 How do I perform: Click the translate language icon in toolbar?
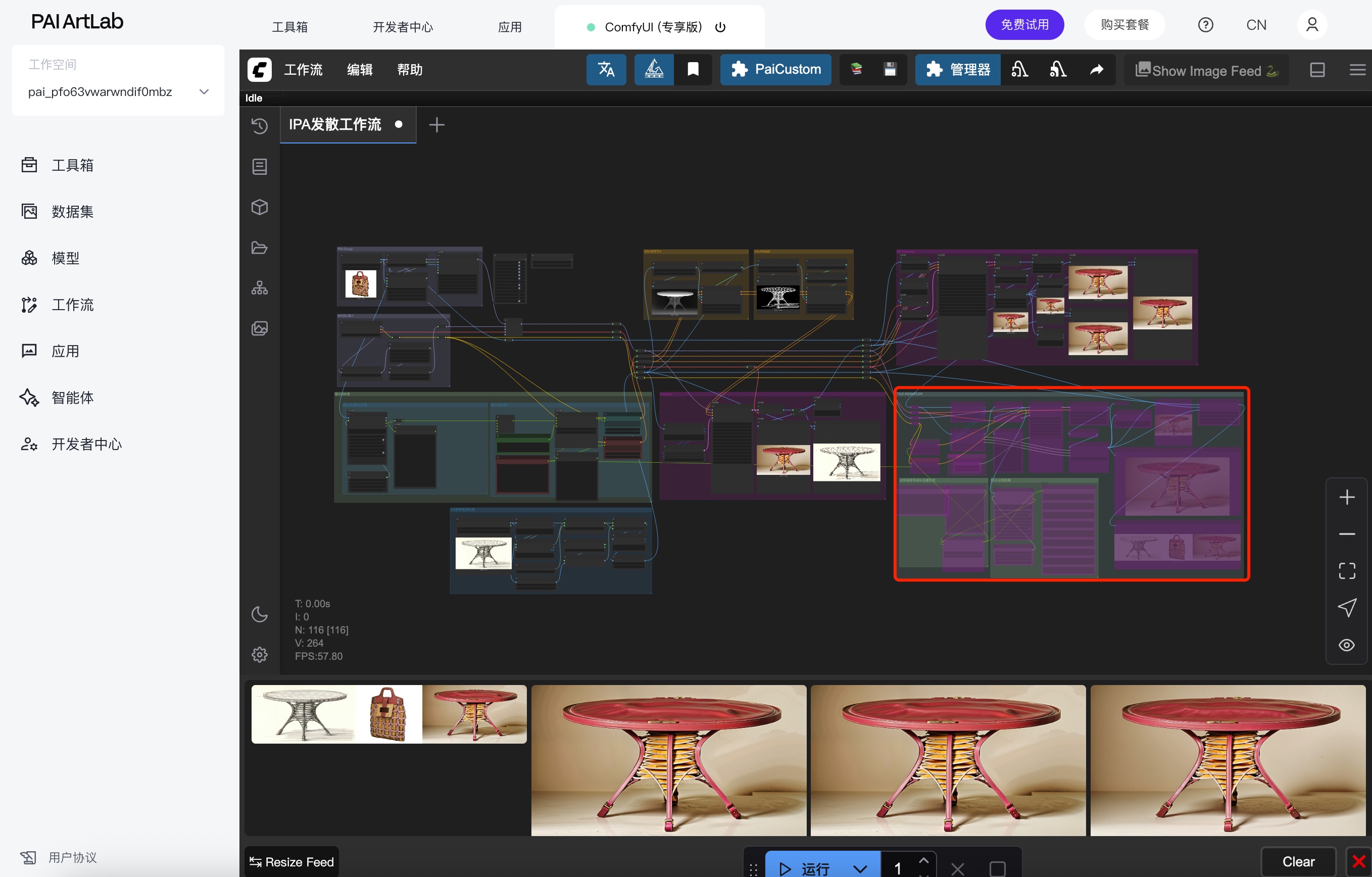[x=606, y=70]
